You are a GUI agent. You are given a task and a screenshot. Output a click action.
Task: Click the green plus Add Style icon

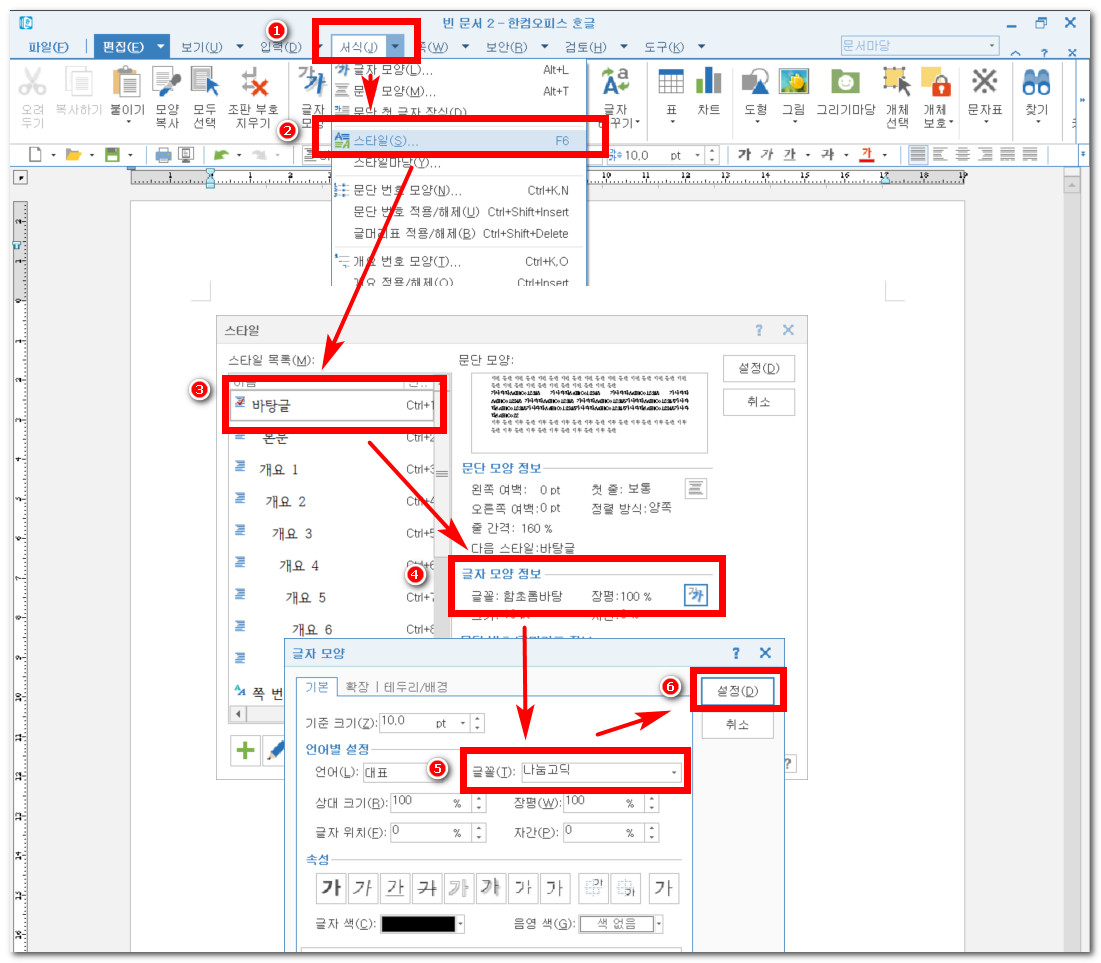[x=246, y=750]
